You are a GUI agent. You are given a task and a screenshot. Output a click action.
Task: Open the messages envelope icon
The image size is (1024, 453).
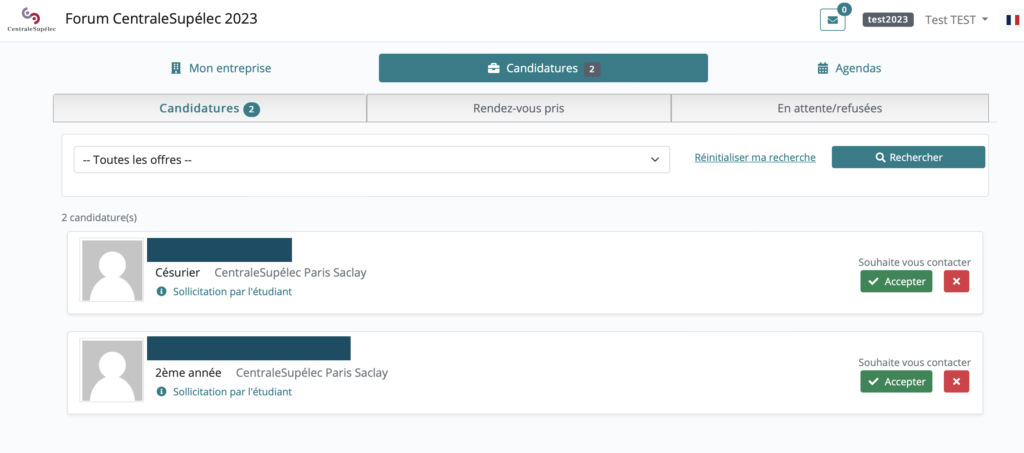(832, 20)
